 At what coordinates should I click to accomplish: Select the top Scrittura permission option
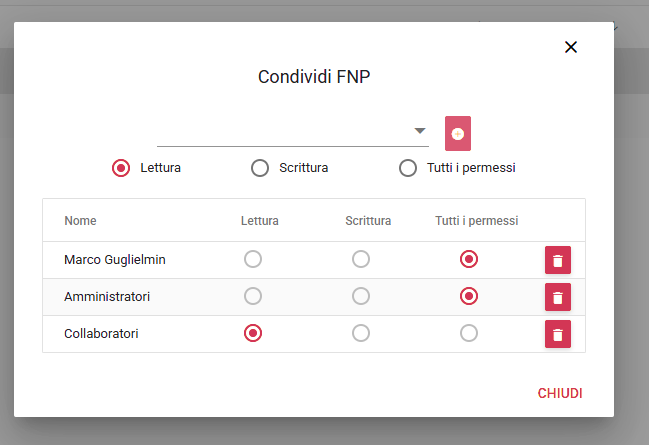[260, 168]
